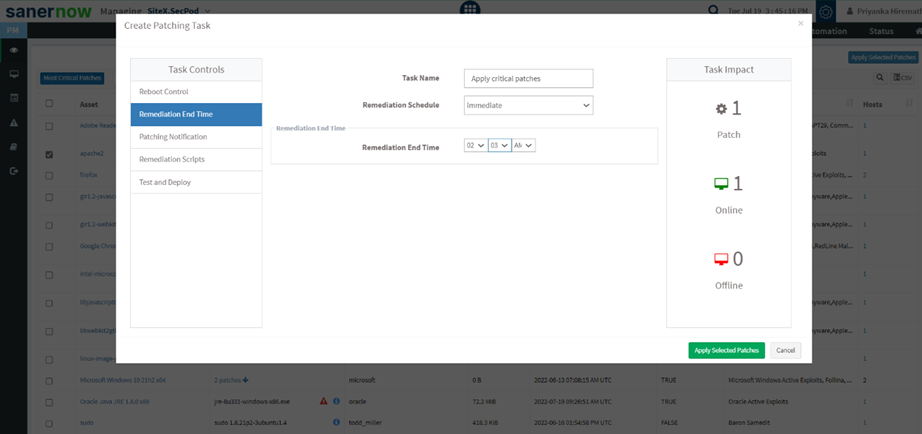Click the Task Name input field

(529, 78)
